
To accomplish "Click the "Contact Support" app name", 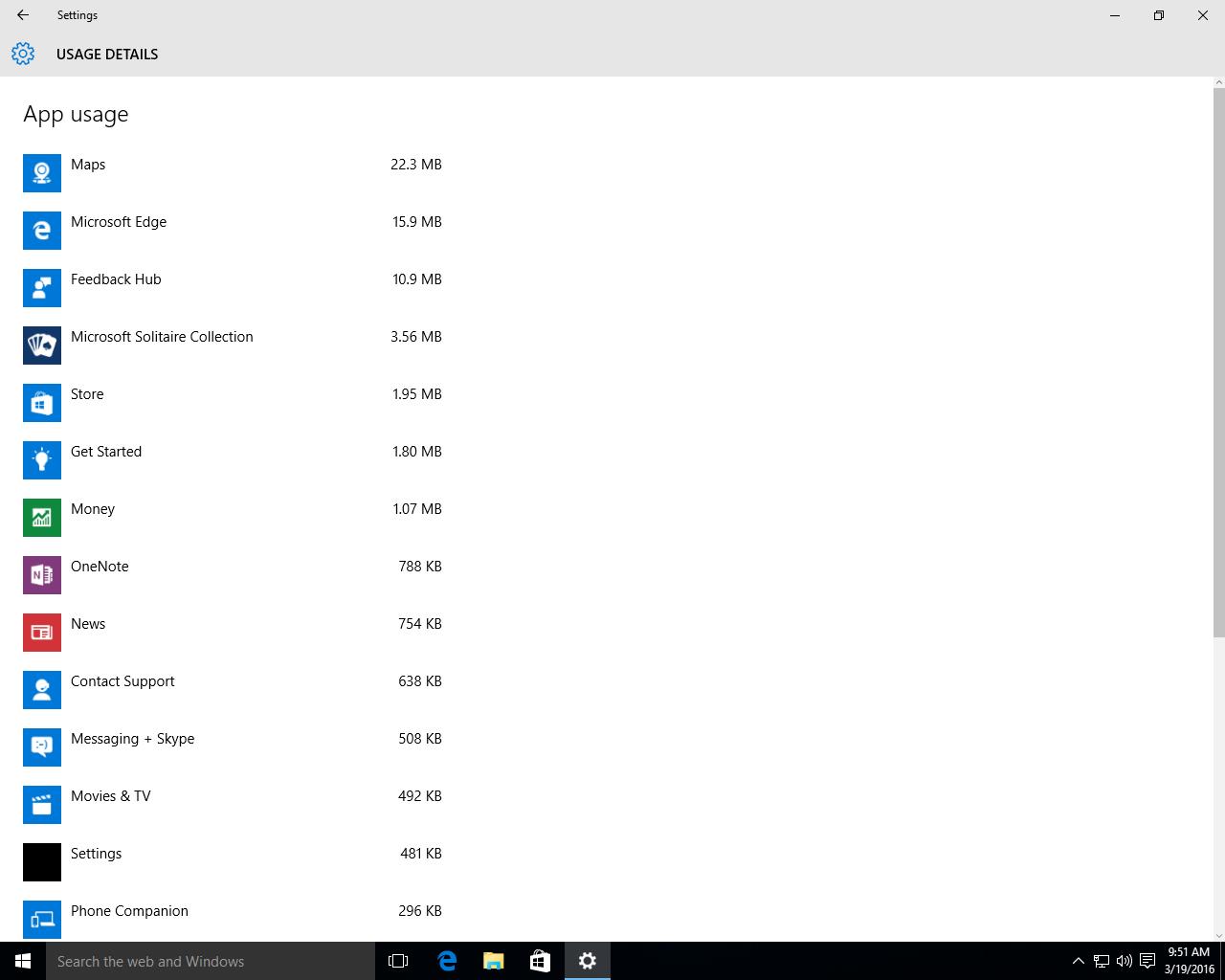I will [122, 681].
